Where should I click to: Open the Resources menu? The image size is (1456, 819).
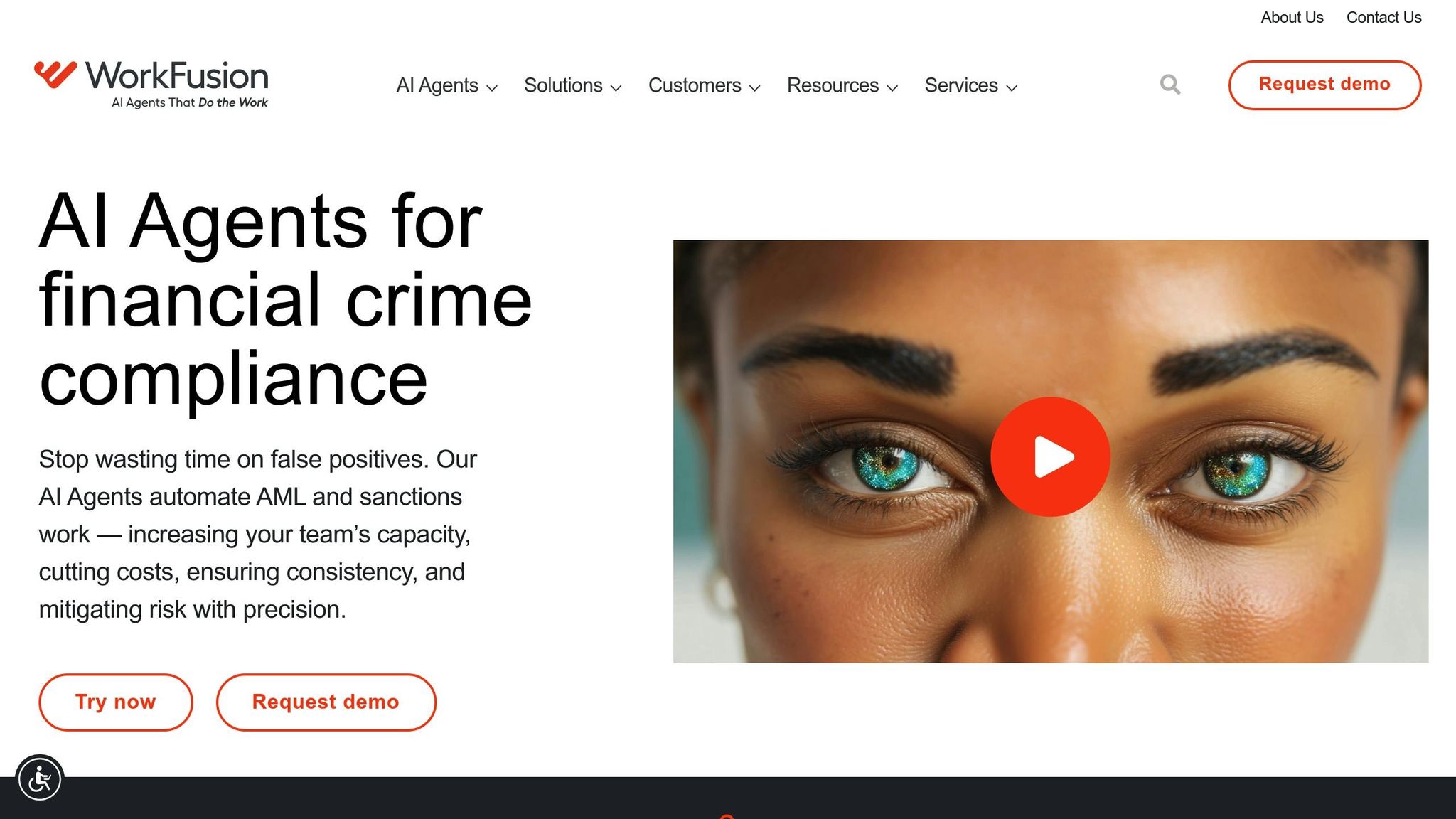tap(842, 85)
